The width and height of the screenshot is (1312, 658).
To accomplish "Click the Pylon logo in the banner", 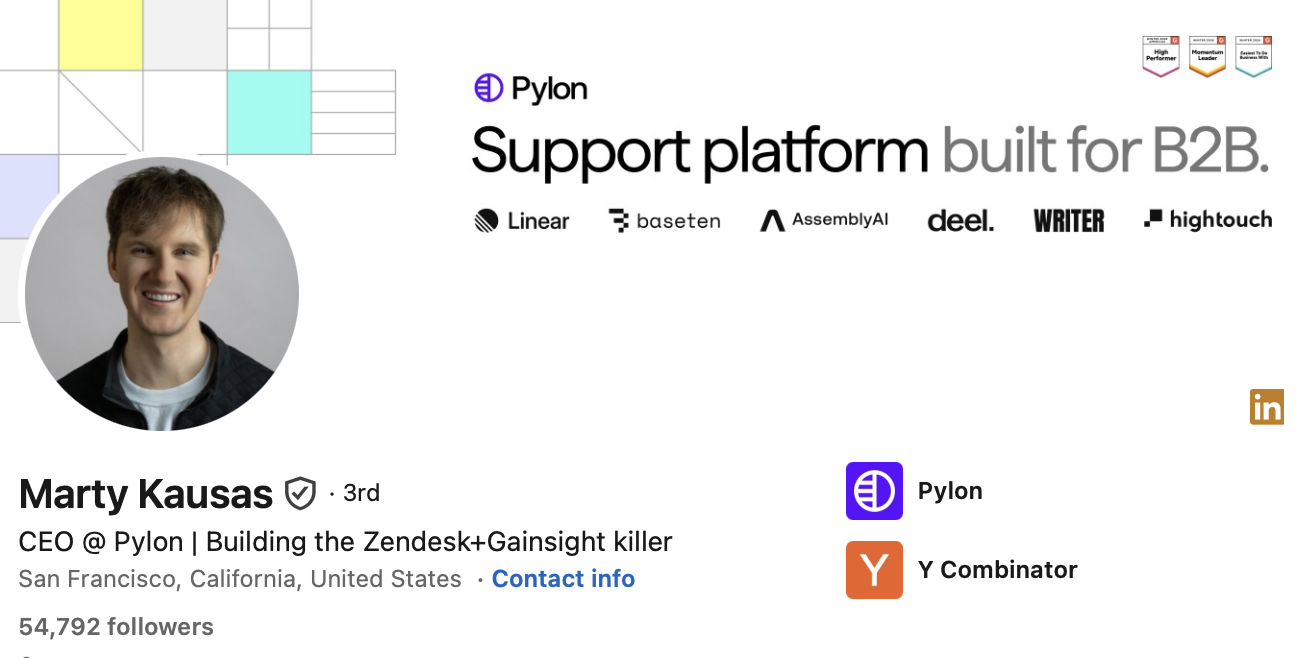I will point(530,89).
